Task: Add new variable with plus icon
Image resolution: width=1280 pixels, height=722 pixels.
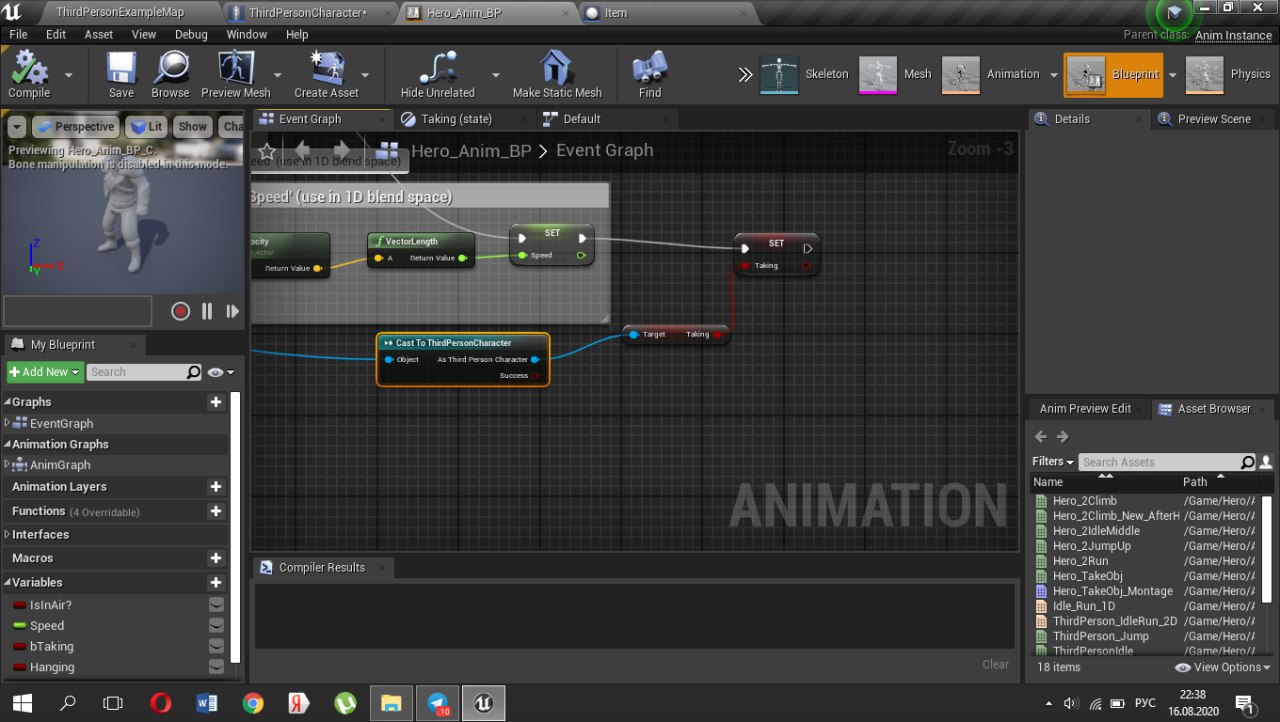Action: 215,582
